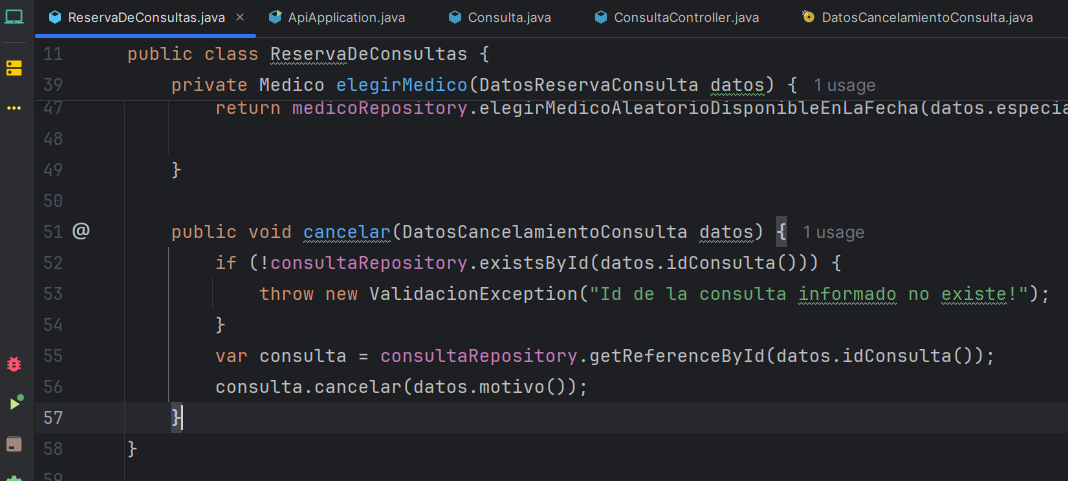The height and width of the screenshot is (481, 1068).
Task: Click ValidacionException on line 53
Action: point(473,294)
